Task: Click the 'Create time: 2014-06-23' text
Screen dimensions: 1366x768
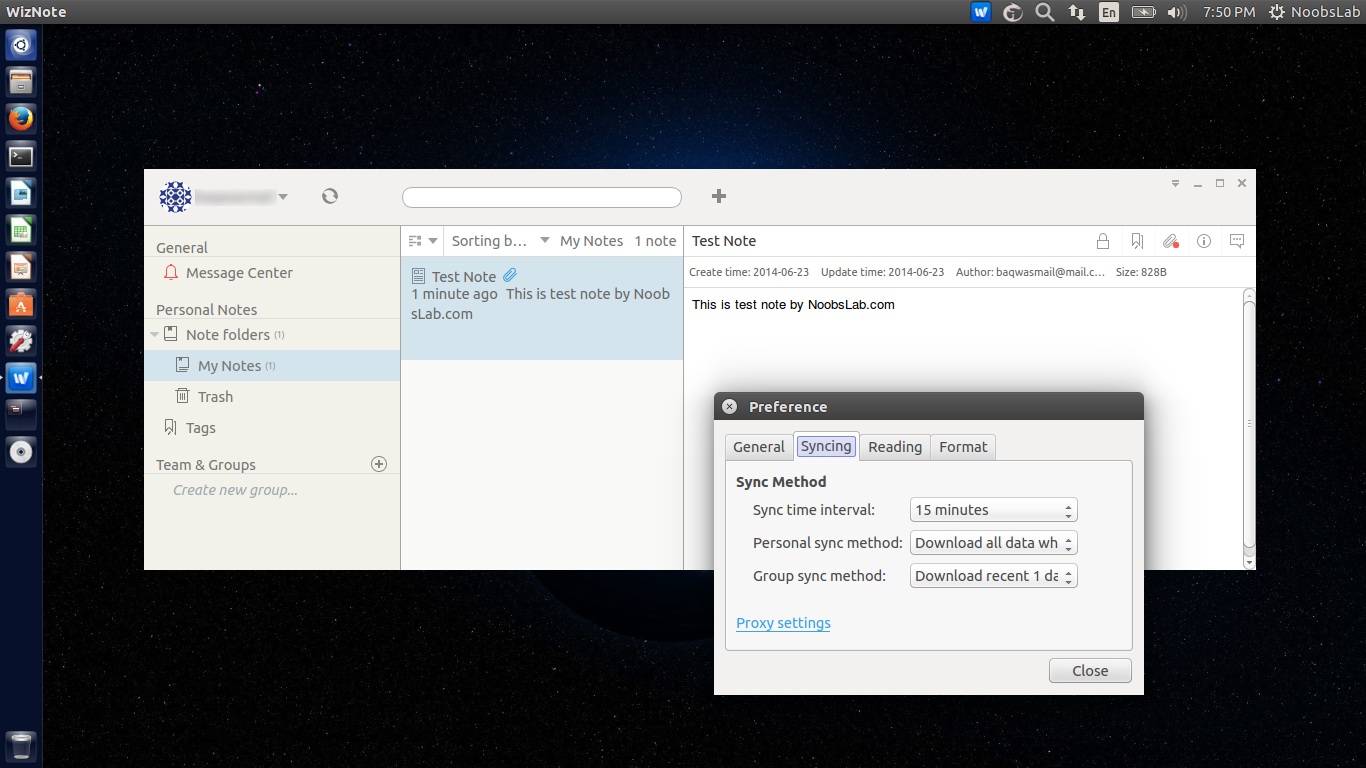Action: 749,272
